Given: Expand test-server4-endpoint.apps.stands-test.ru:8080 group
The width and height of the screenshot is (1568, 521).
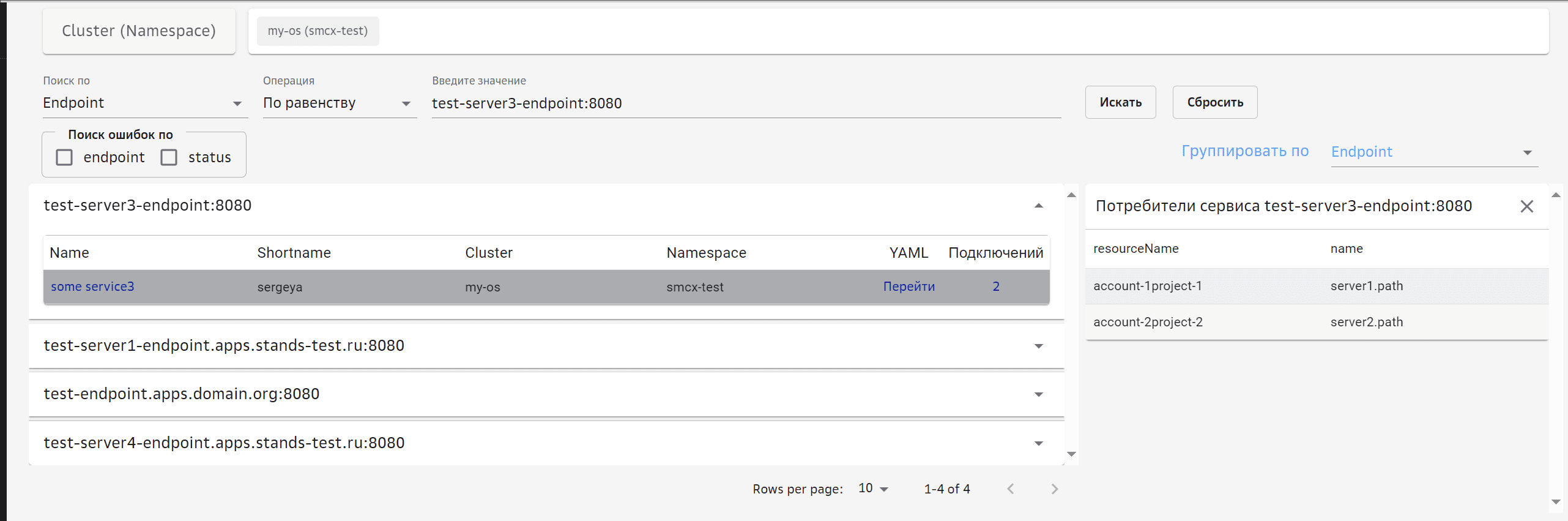Looking at the screenshot, I should [1038, 443].
